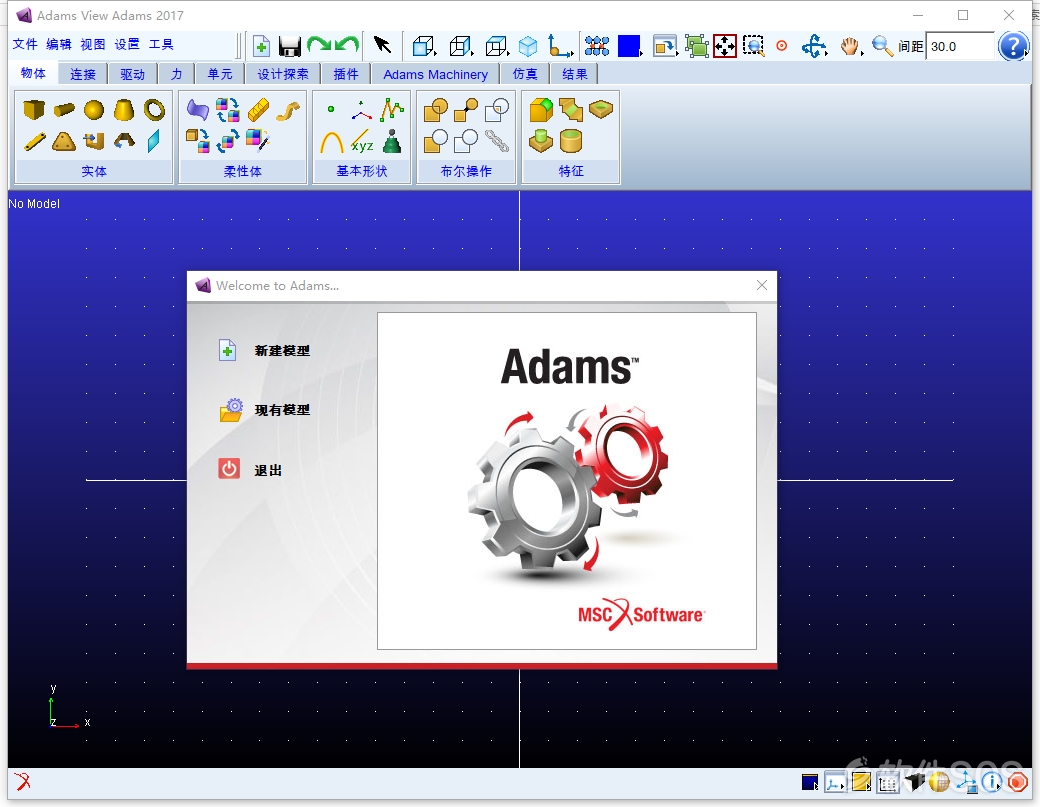Image resolution: width=1040 pixels, height=807 pixels.
Task: Open the window layout dropdown in toolbar
Action: (x=665, y=46)
